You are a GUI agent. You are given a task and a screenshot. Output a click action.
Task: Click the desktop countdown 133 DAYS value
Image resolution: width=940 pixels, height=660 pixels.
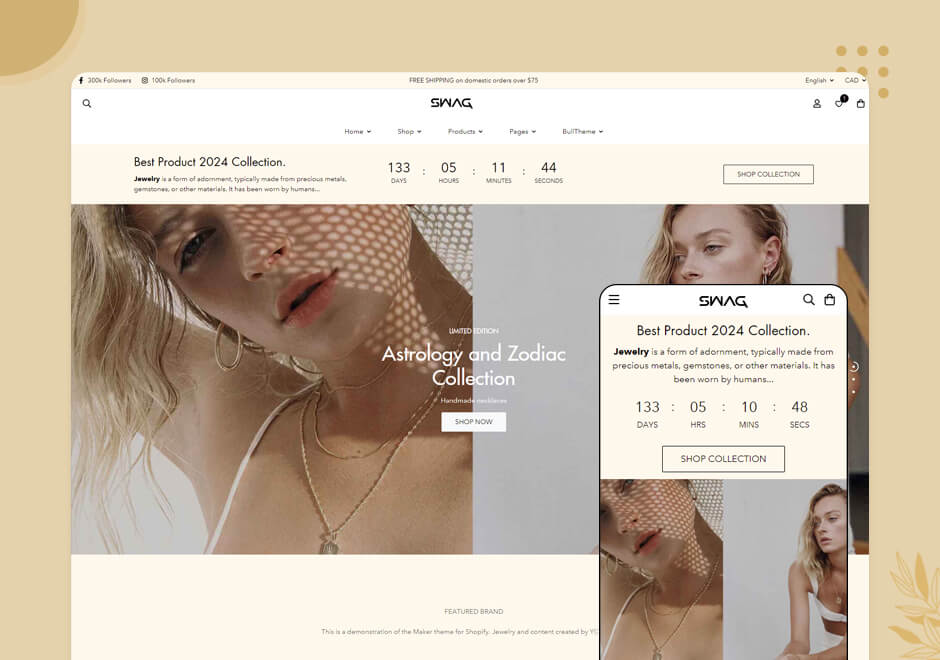(x=399, y=172)
